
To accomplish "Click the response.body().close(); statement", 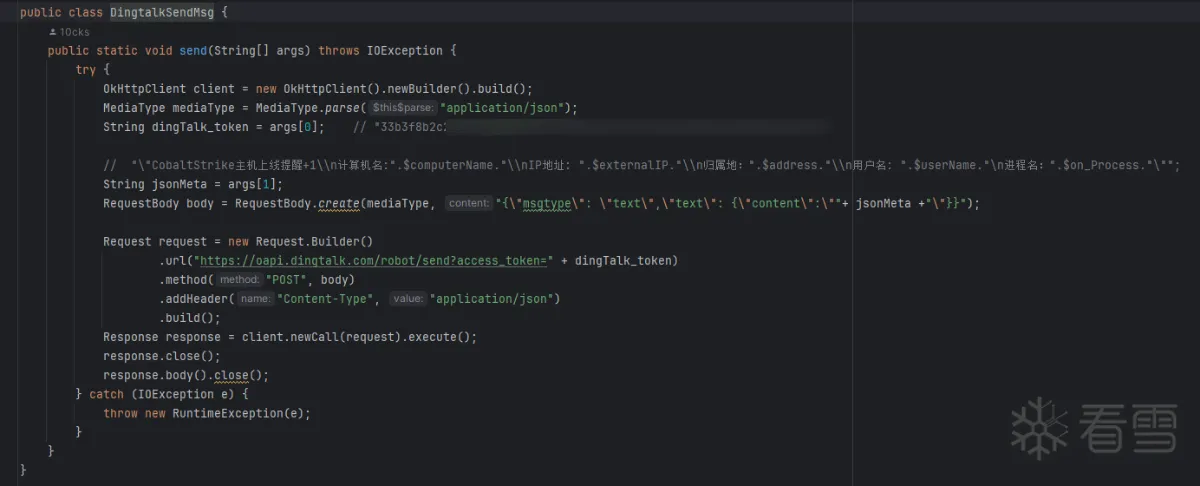I will click(x=186, y=374).
